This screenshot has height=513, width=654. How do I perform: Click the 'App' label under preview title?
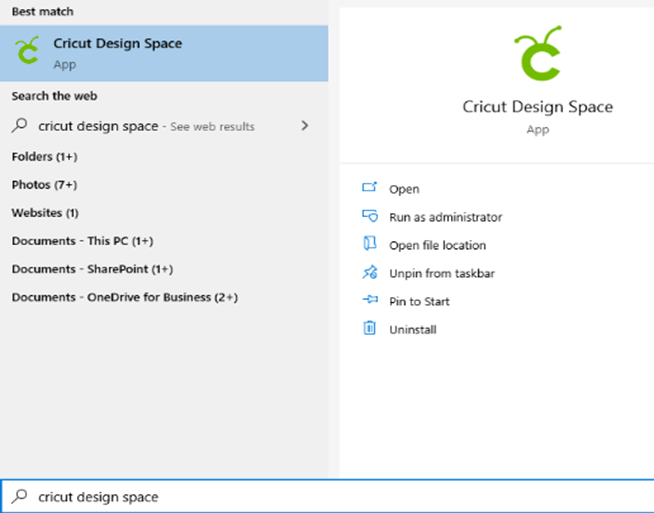tap(538, 130)
